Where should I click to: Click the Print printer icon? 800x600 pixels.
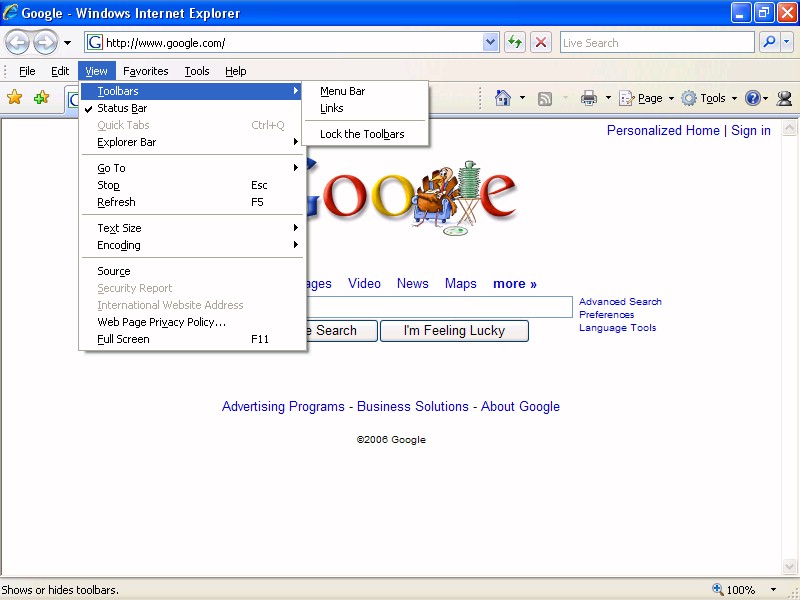[589, 98]
